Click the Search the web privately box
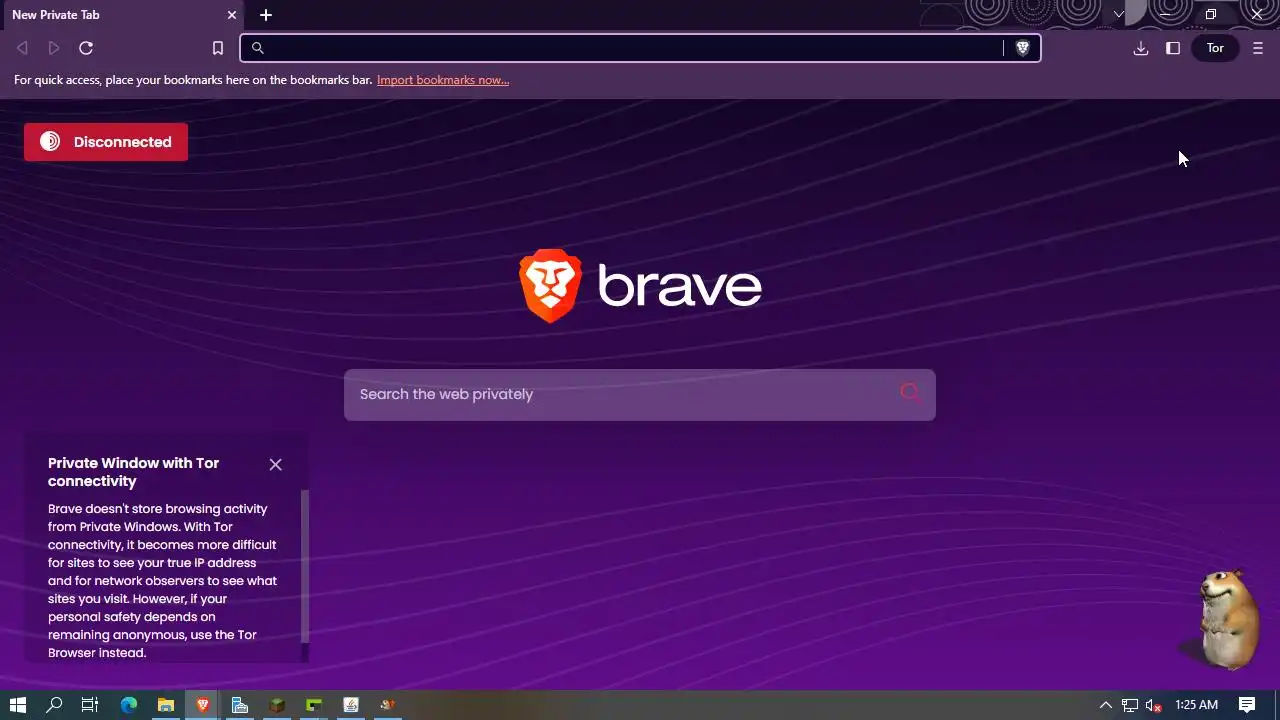Image resolution: width=1280 pixels, height=720 pixels. tap(640, 394)
